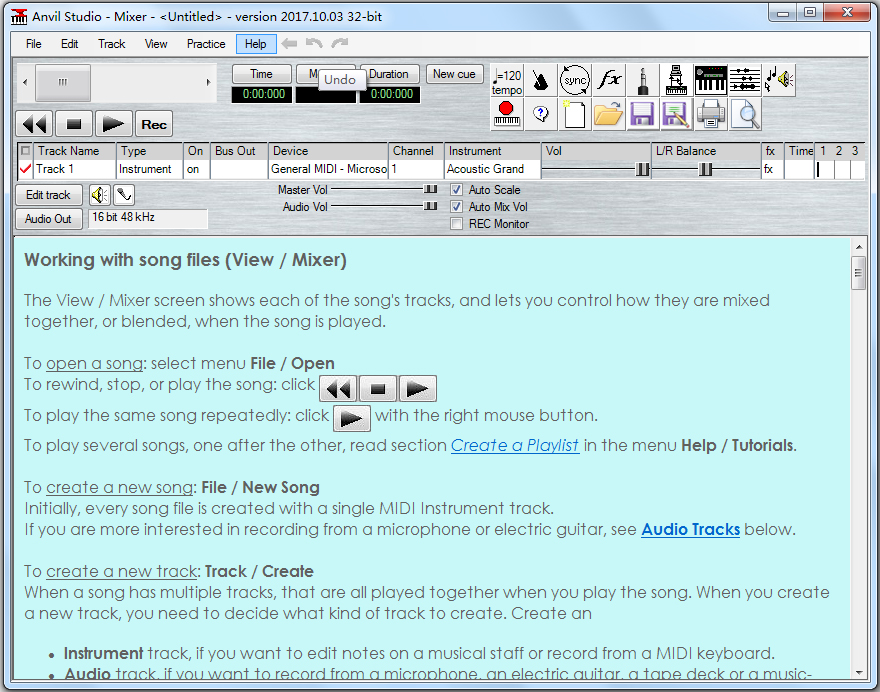Click the notes-and-speaker icon
Image resolution: width=880 pixels, height=692 pixels.
(779, 81)
